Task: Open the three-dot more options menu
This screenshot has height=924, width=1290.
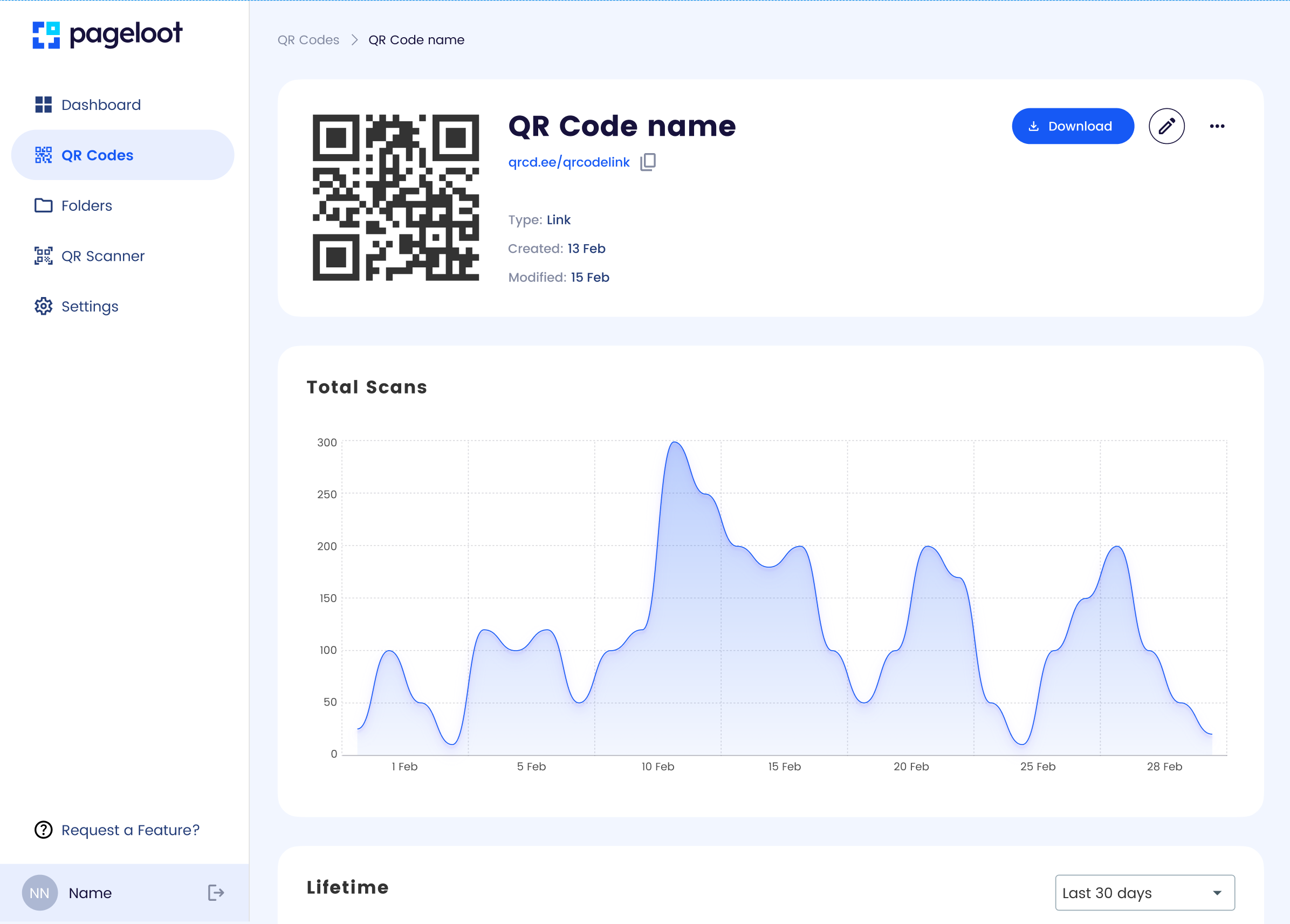Action: pyautogui.click(x=1217, y=126)
